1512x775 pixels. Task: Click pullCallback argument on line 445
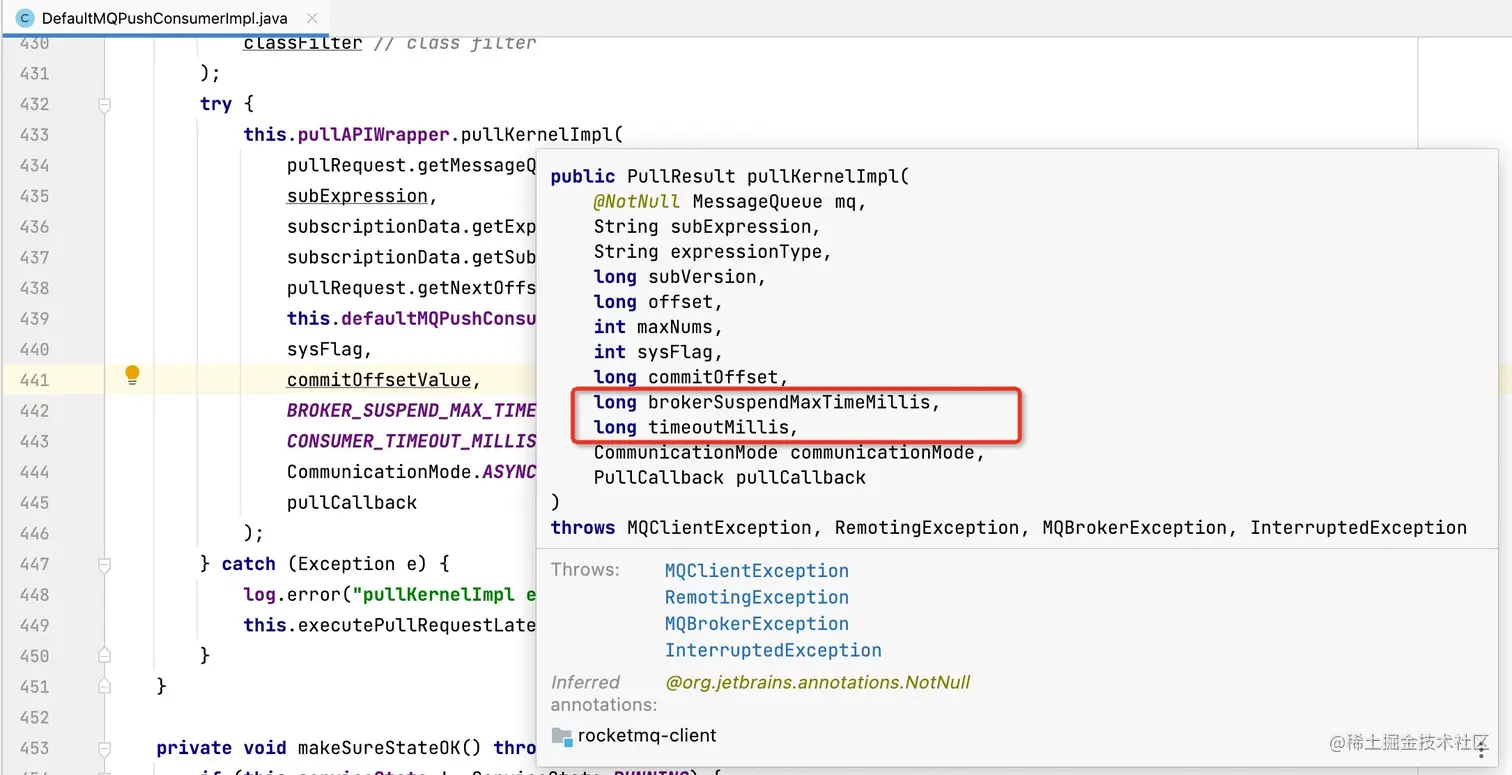click(352, 502)
